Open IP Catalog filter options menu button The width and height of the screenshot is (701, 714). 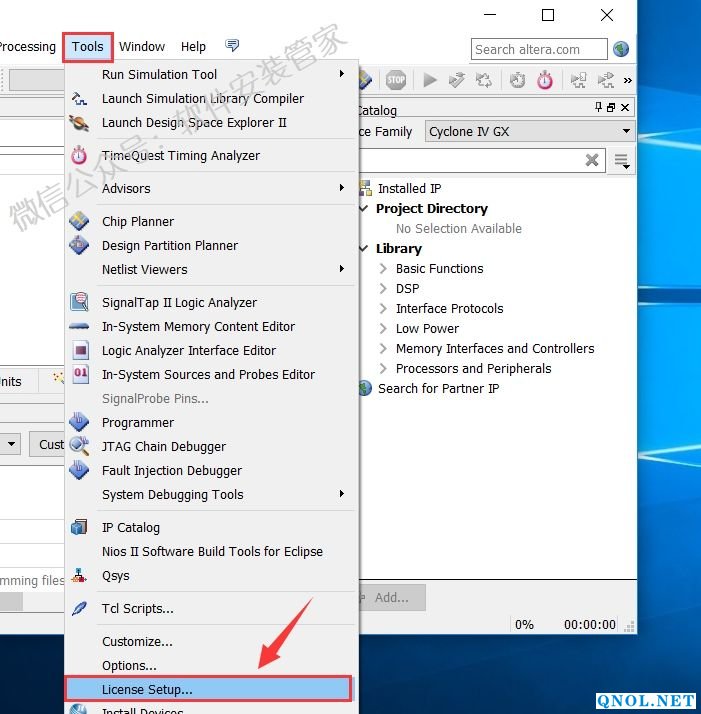(622, 160)
